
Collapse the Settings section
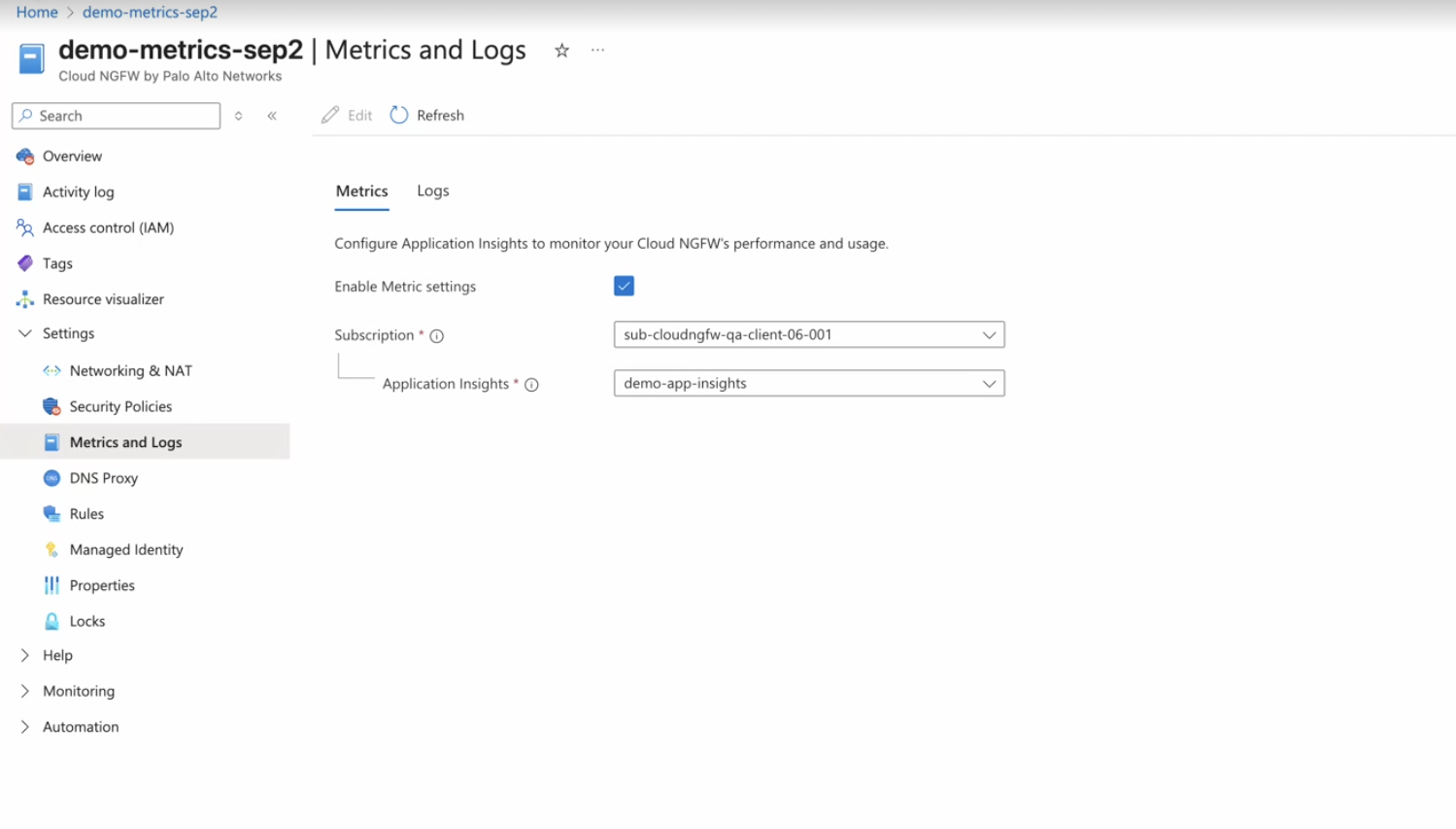[x=25, y=333]
